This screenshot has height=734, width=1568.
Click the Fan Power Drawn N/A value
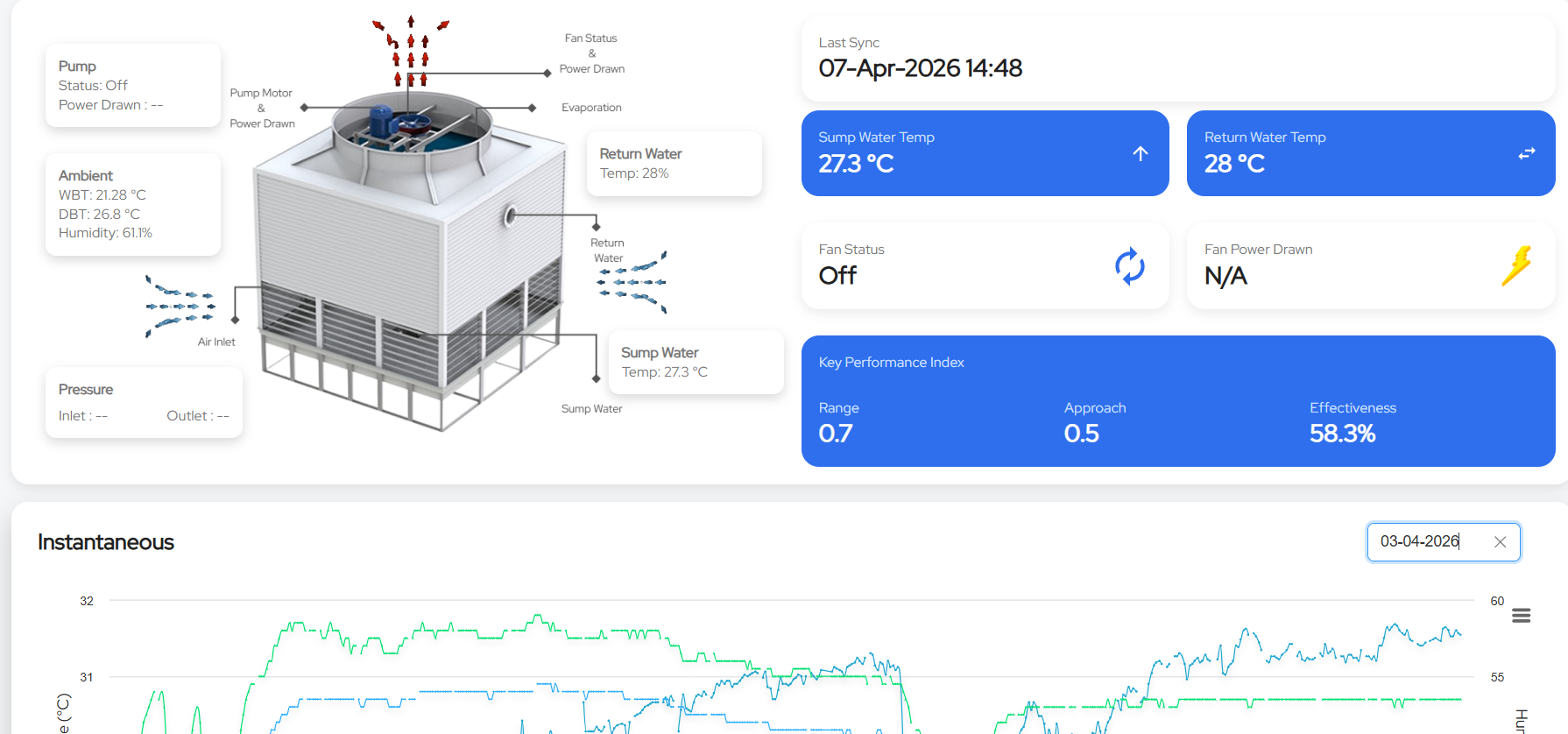click(1225, 276)
